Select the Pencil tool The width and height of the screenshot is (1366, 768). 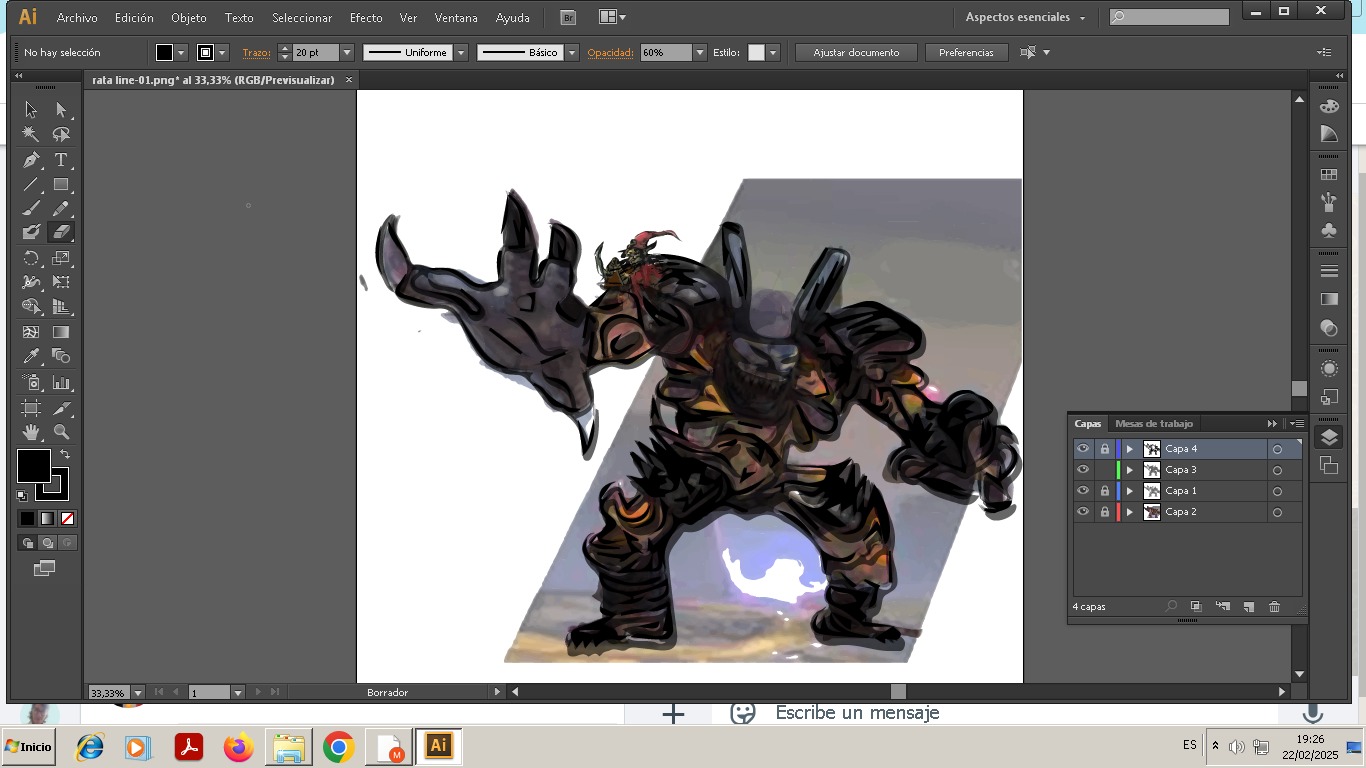pos(61,209)
